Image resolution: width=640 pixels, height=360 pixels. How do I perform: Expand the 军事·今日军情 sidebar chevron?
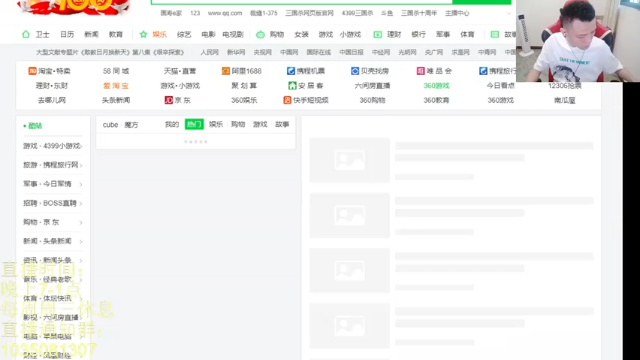(x=81, y=184)
